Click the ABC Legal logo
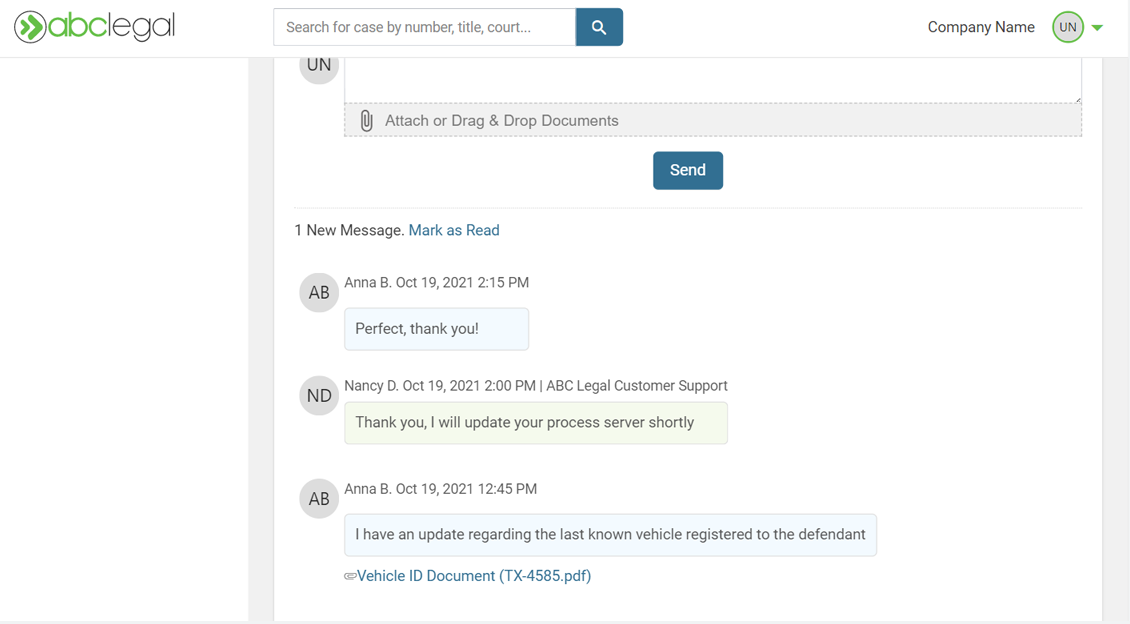The width and height of the screenshot is (1130, 624). click(x=93, y=27)
